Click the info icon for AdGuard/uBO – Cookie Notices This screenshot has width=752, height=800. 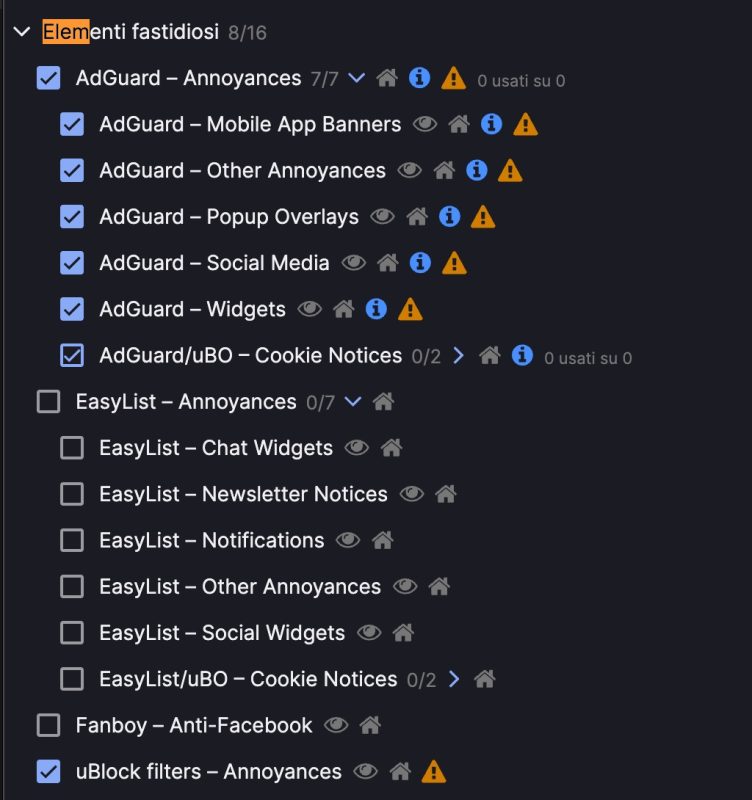pos(521,355)
